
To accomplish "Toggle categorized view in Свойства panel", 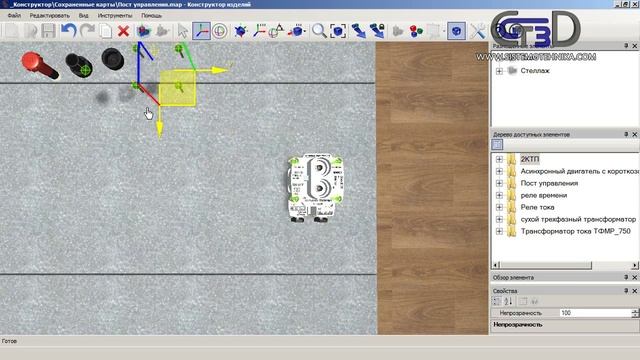I will (497, 302).
